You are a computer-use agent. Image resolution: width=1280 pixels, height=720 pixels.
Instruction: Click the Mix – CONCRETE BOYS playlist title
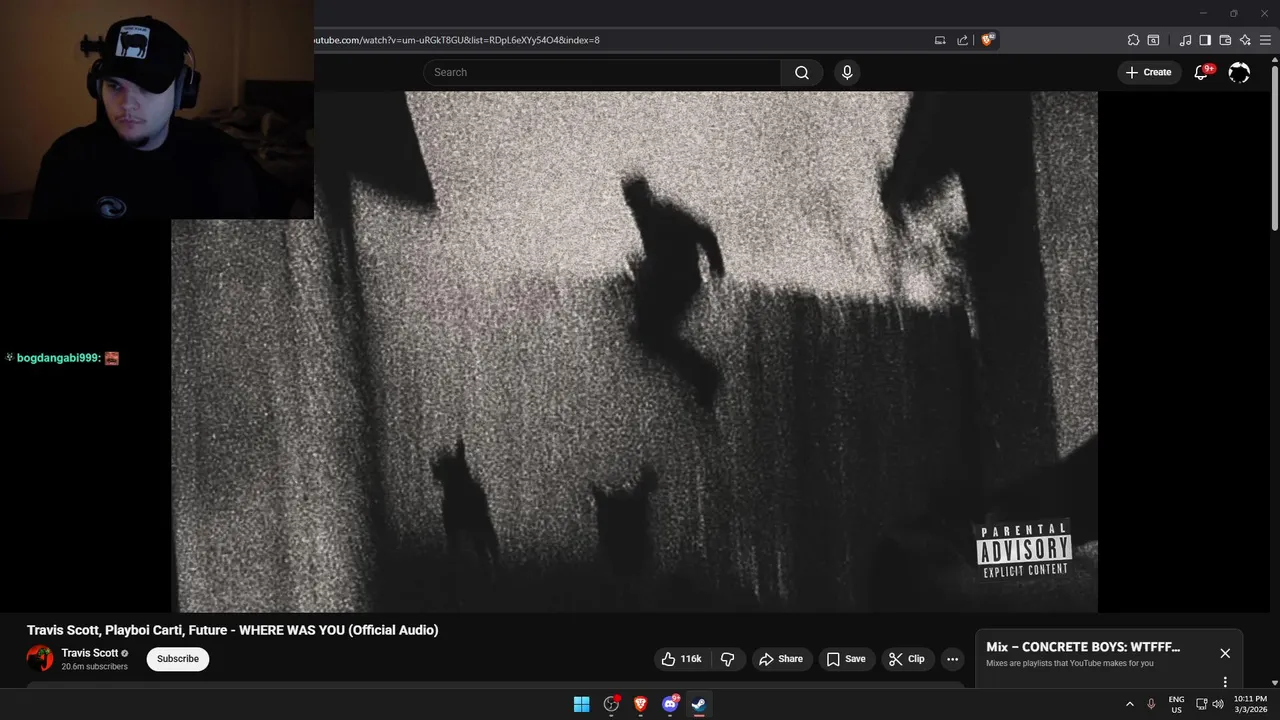click(1083, 647)
